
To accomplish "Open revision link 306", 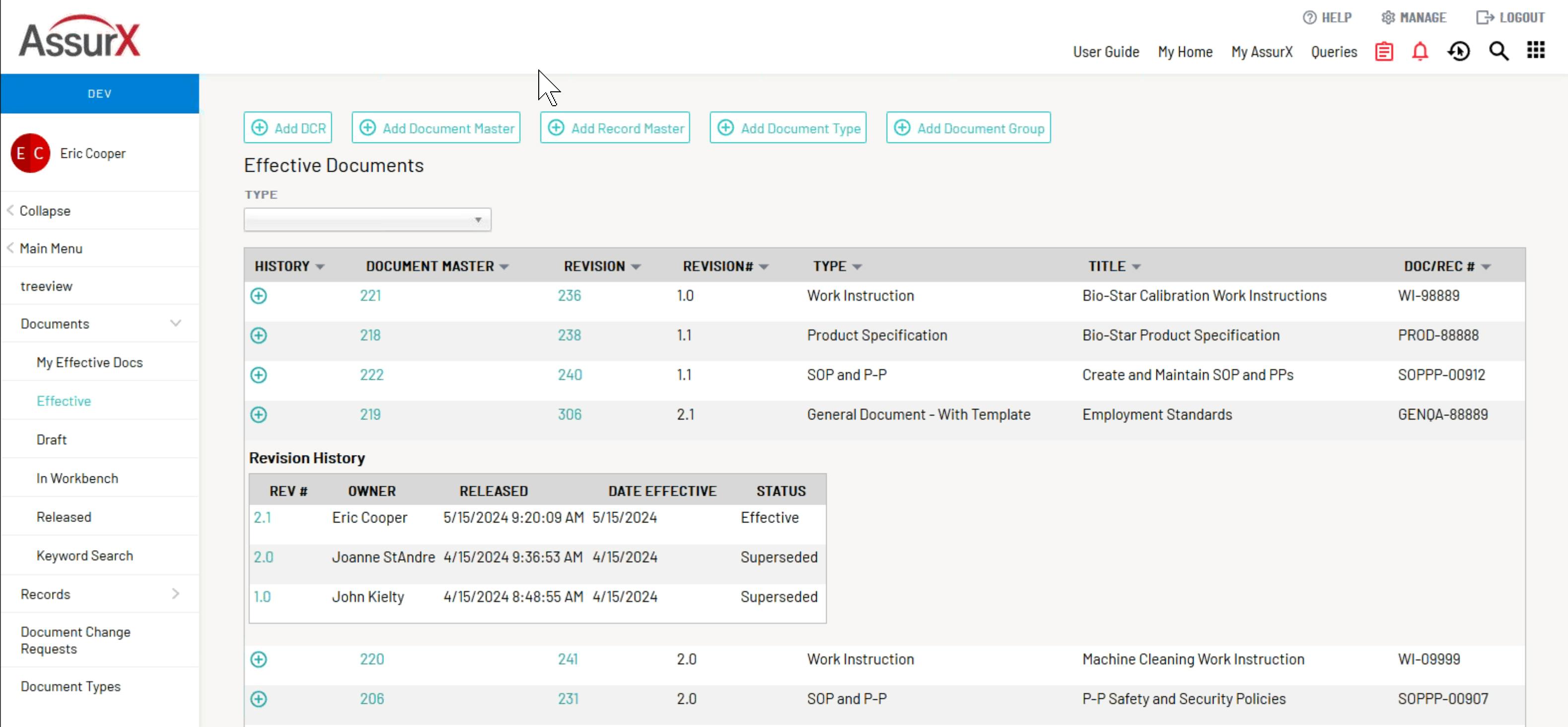I will (x=569, y=415).
